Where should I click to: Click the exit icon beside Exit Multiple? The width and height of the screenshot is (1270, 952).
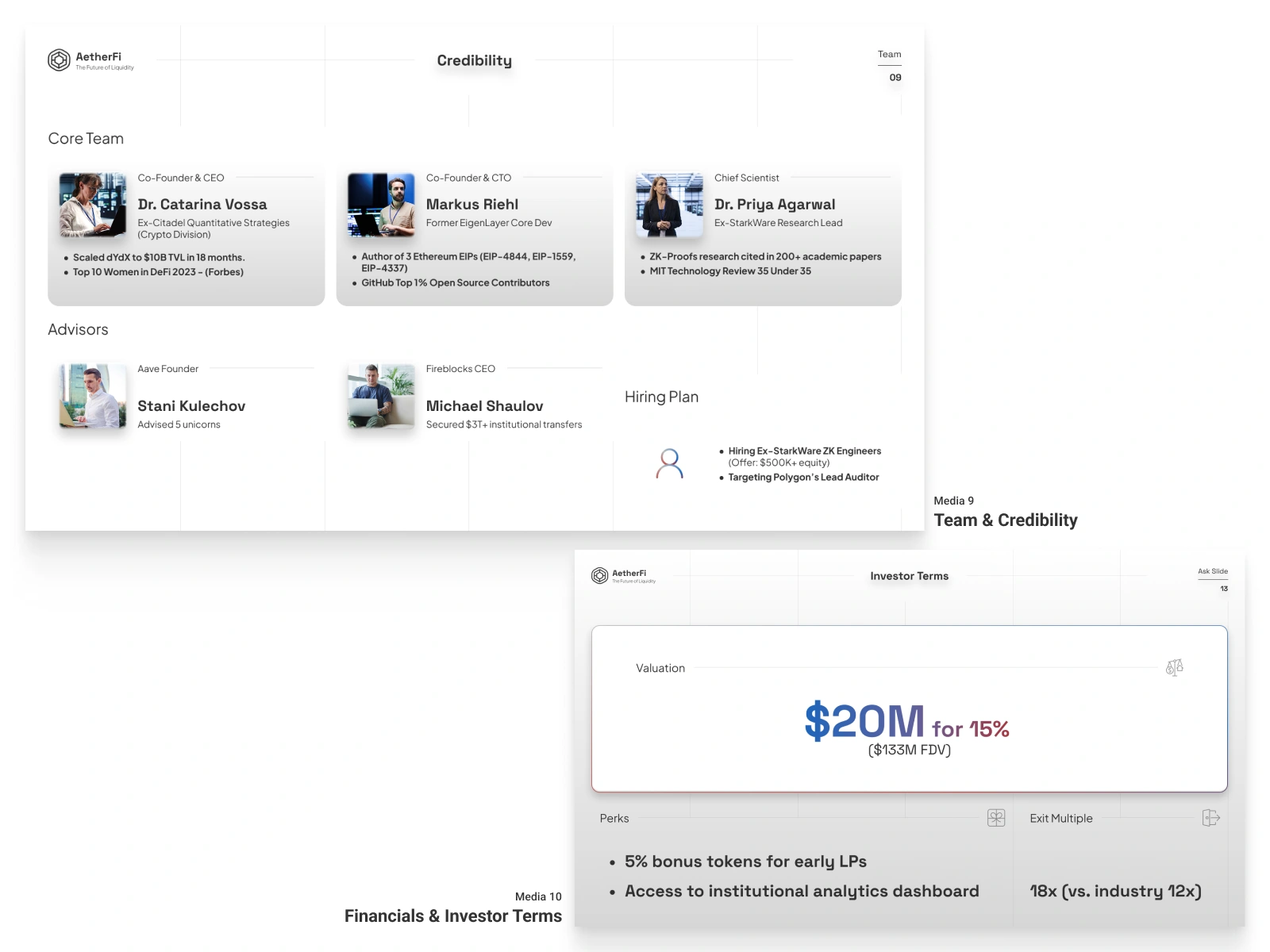(x=1211, y=818)
